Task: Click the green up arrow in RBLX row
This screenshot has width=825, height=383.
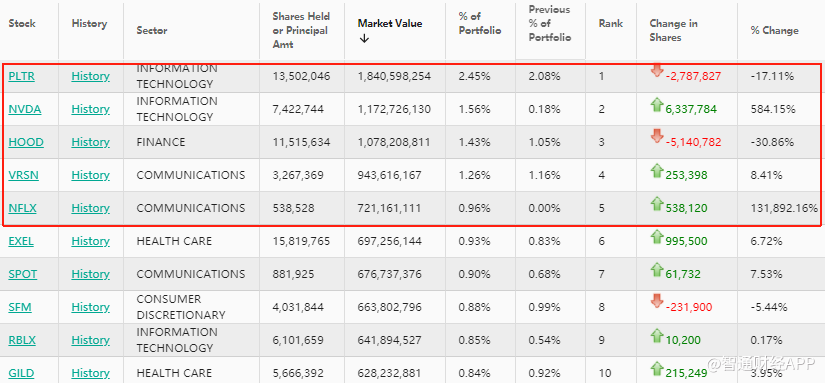Action: (x=657, y=336)
